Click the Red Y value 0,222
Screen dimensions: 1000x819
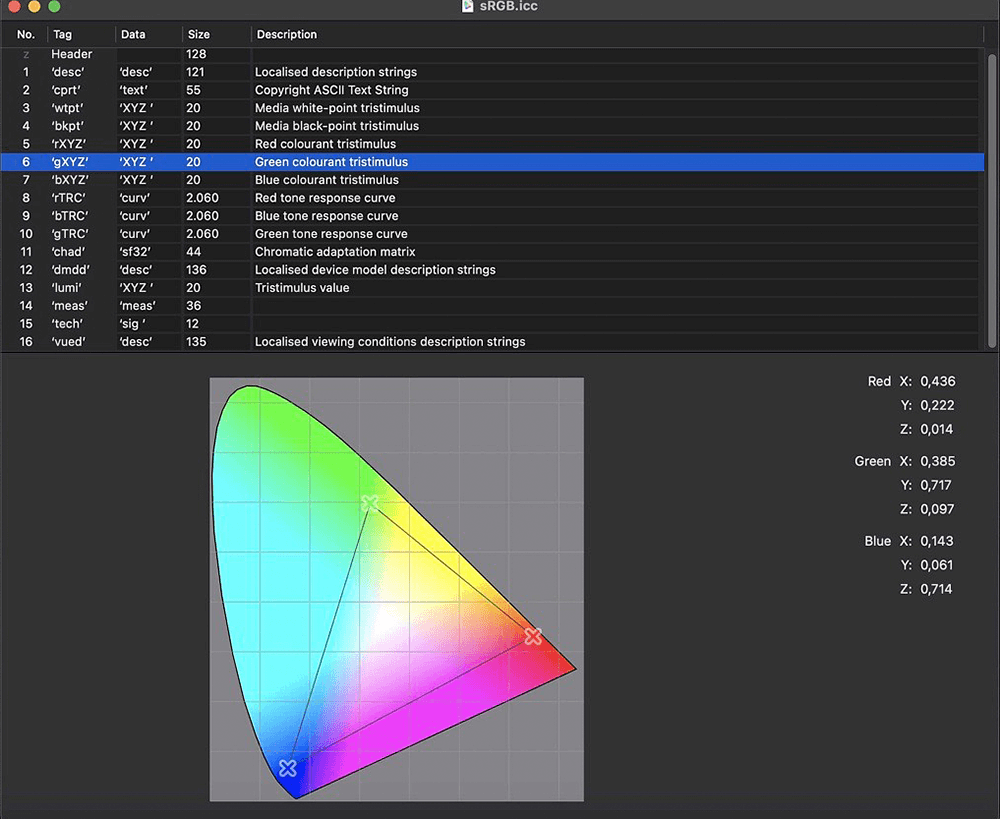coord(937,406)
